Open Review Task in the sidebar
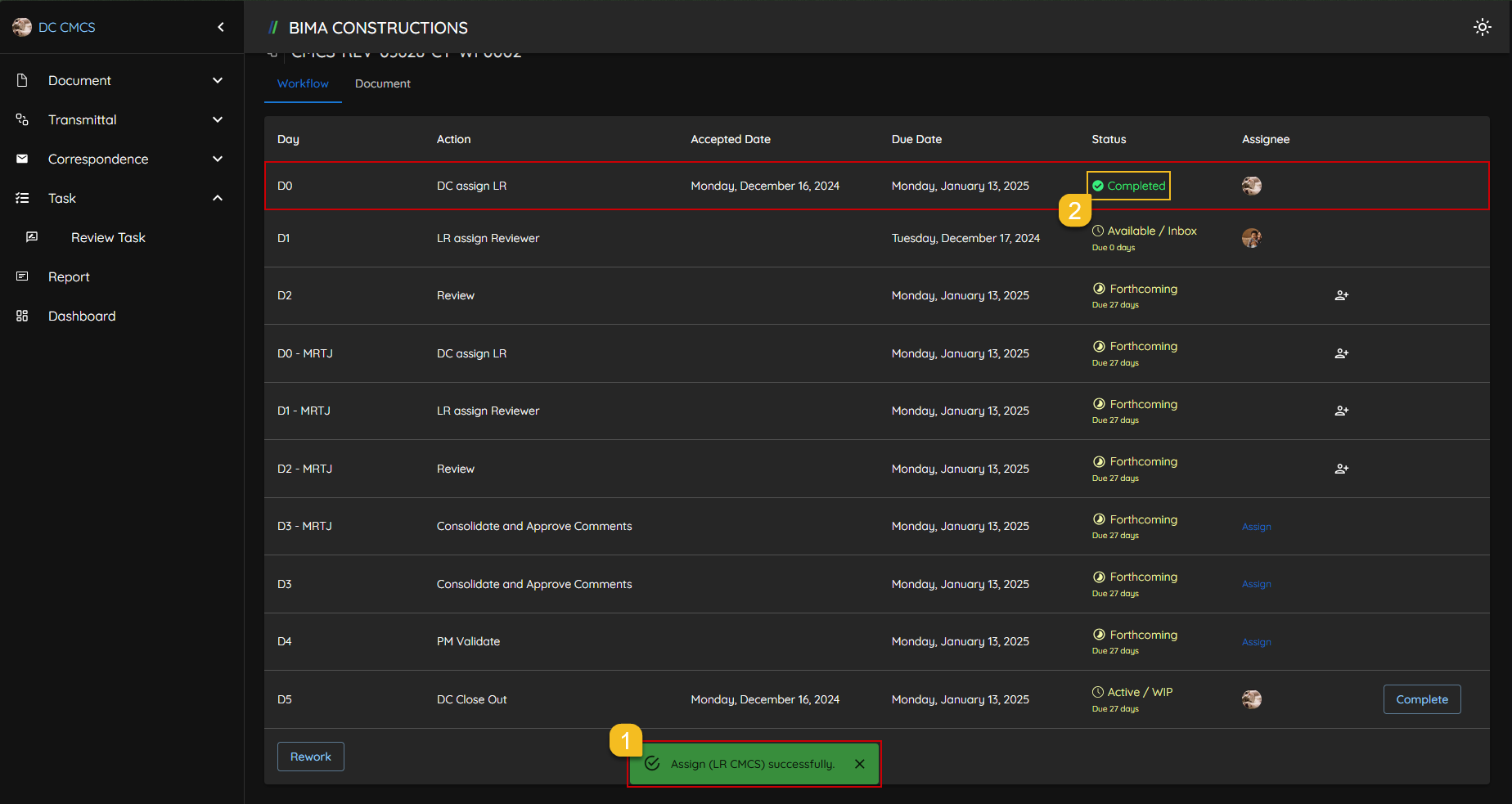This screenshot has width=1512, height=804. (x=108, y=237)
